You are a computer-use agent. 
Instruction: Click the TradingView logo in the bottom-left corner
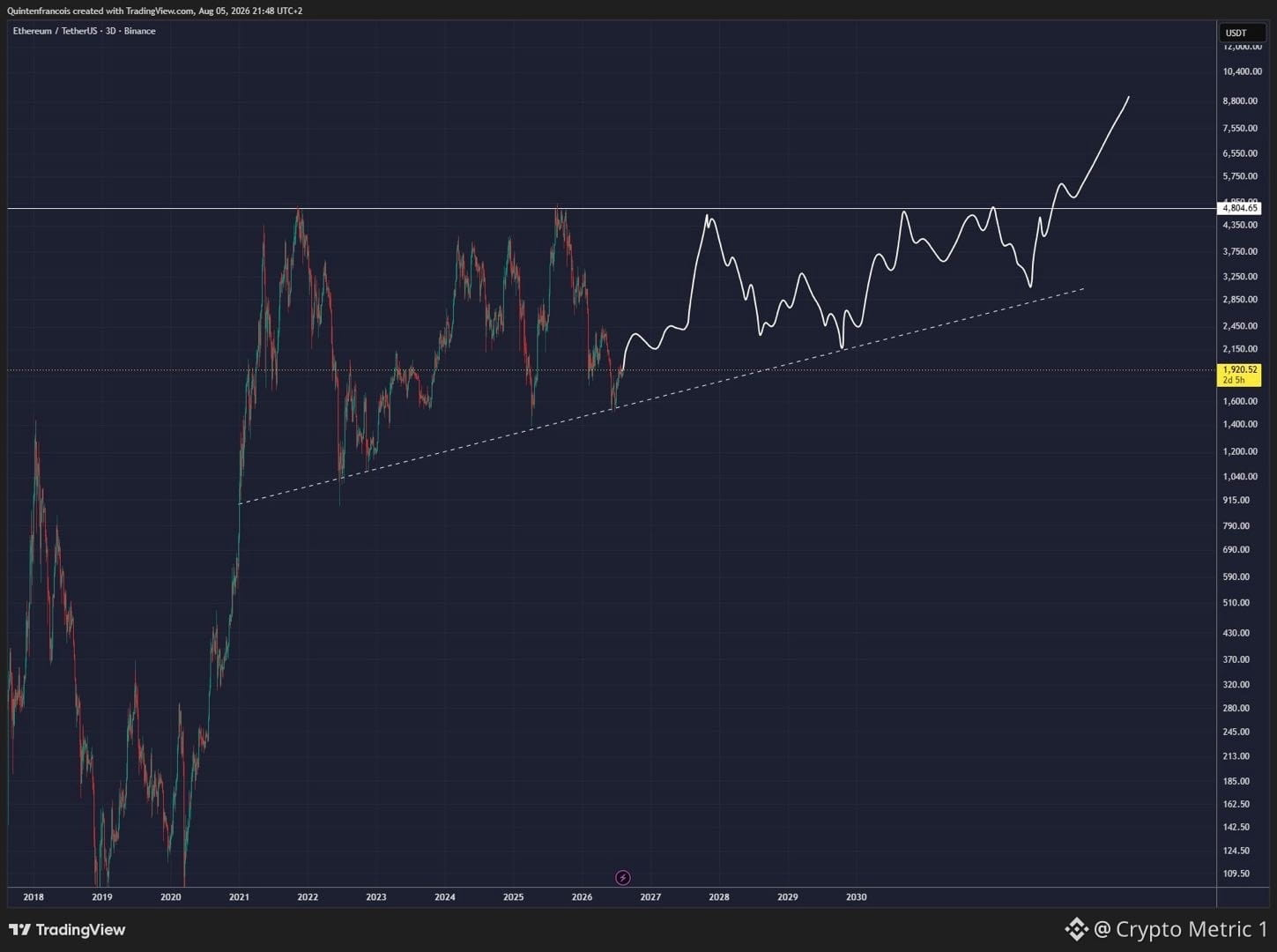click(x=67, y=930)
